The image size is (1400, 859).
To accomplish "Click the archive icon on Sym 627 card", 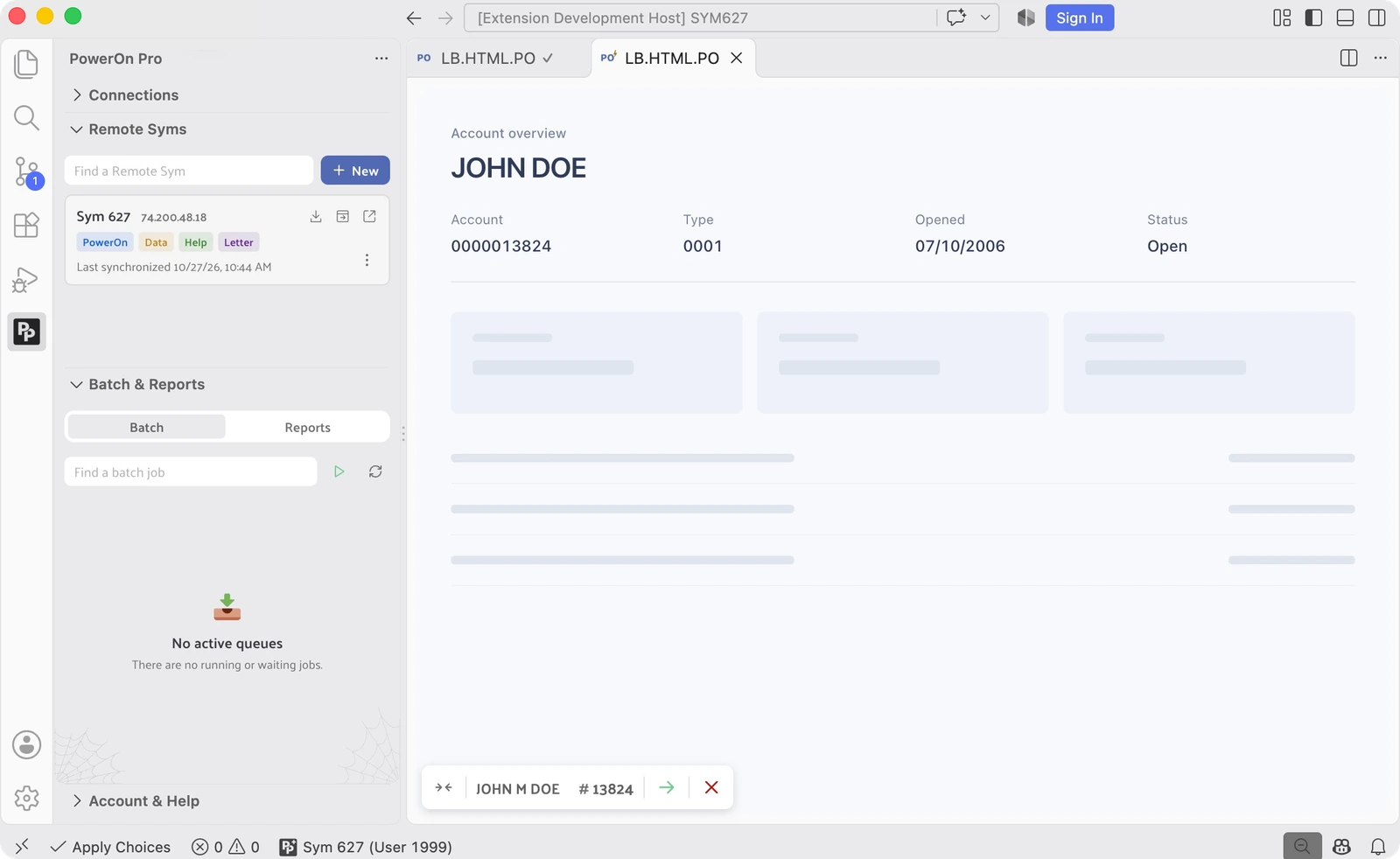I will pos(343,216).
